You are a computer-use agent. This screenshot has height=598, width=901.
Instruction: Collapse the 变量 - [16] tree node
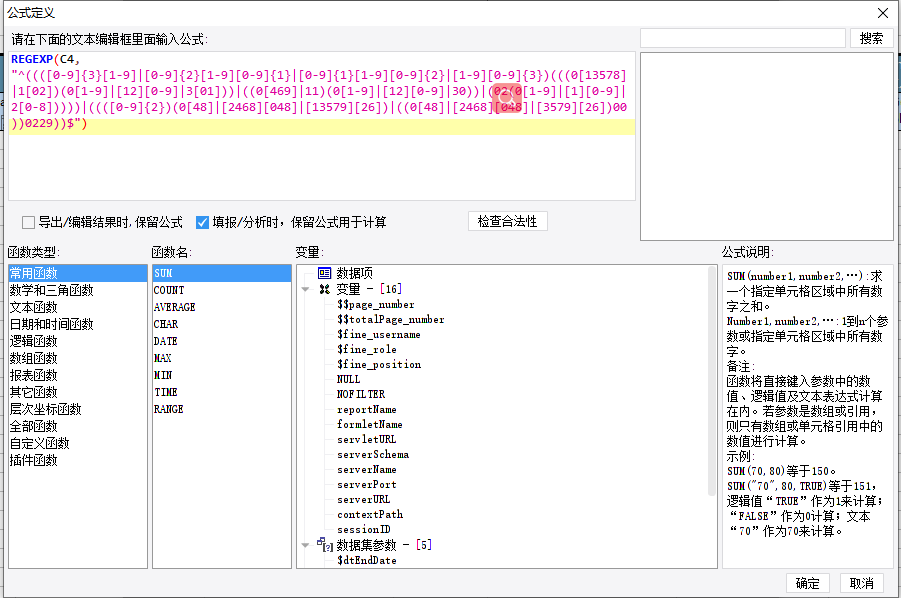(x=306, y=290)
